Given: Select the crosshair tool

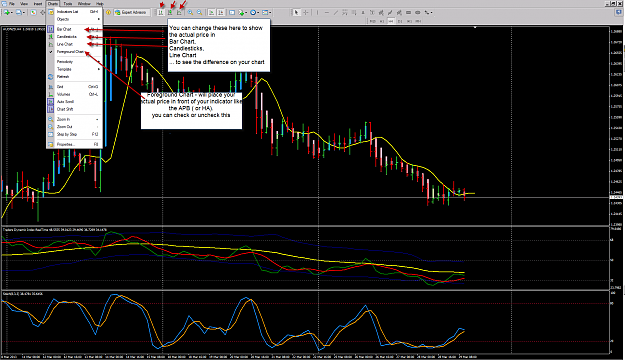Looking at the screenshot, I should tap(306, 12).
